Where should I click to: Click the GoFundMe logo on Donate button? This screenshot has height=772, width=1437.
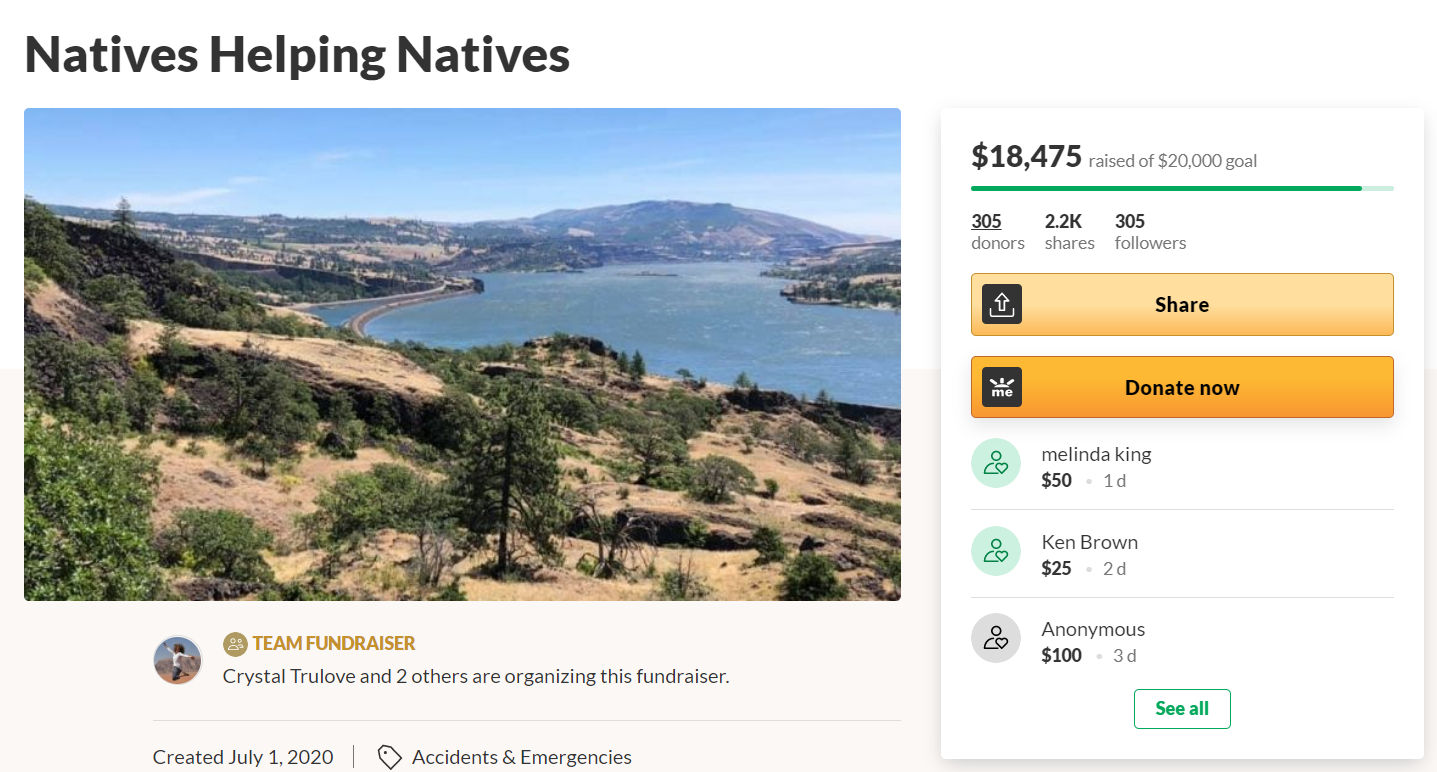(x=1001, y=387)
